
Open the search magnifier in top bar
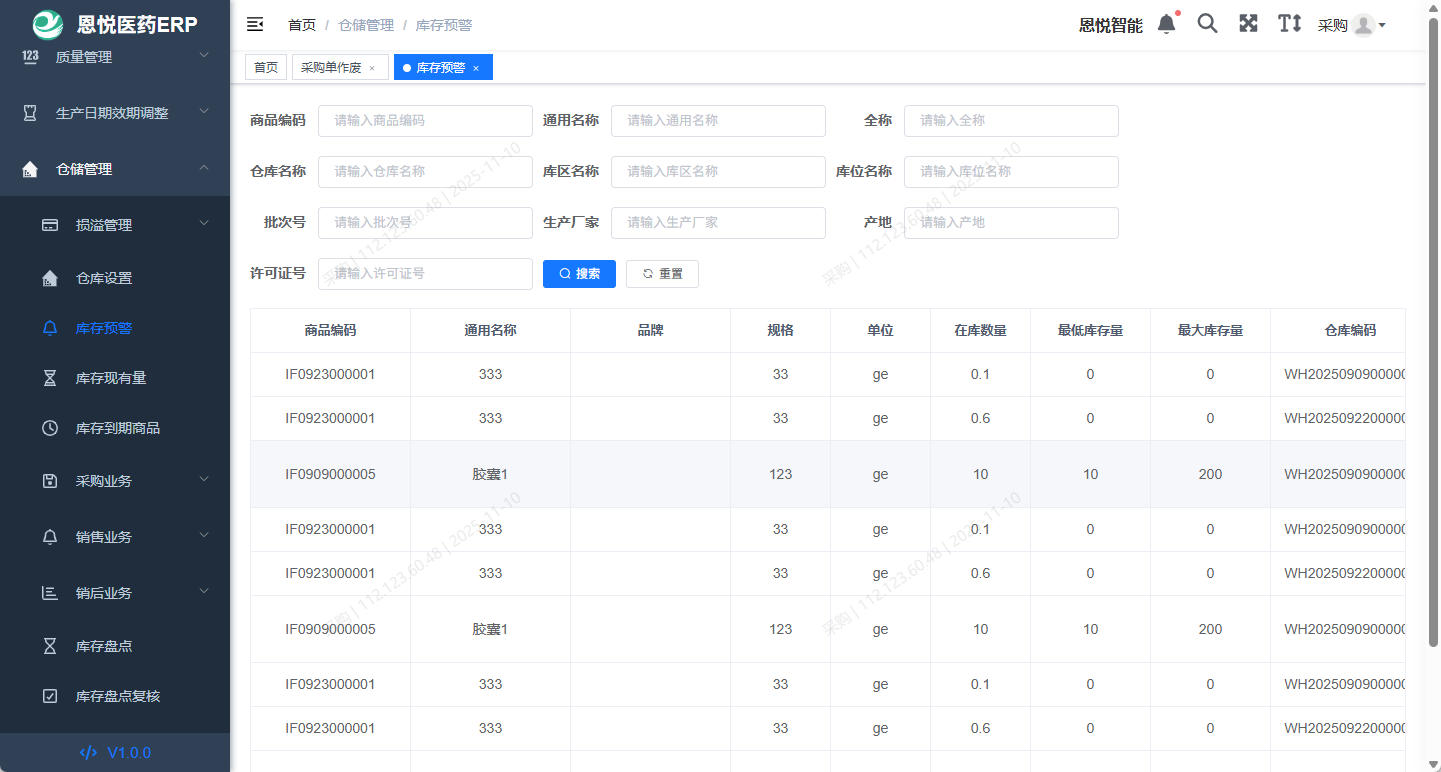(x=1207, y=24)
